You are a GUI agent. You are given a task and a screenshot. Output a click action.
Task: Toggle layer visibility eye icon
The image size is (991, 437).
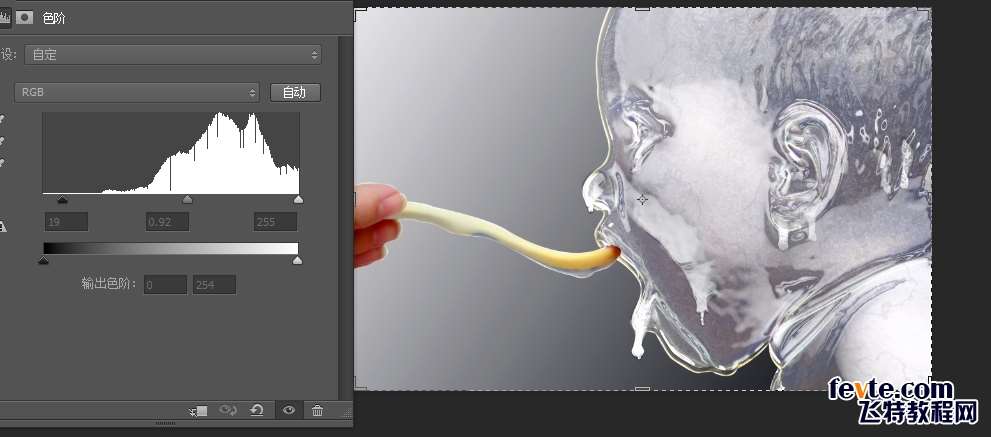[x=288, y=410]
